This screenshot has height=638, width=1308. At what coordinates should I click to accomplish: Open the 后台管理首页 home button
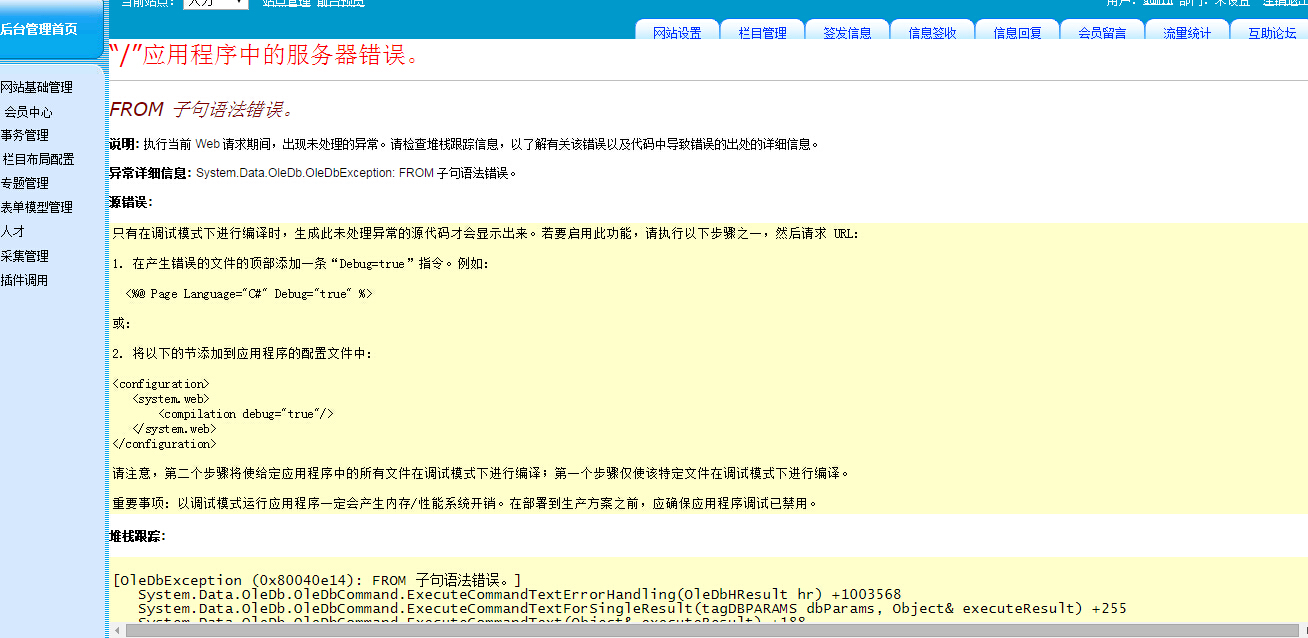[x=40, y=29]
